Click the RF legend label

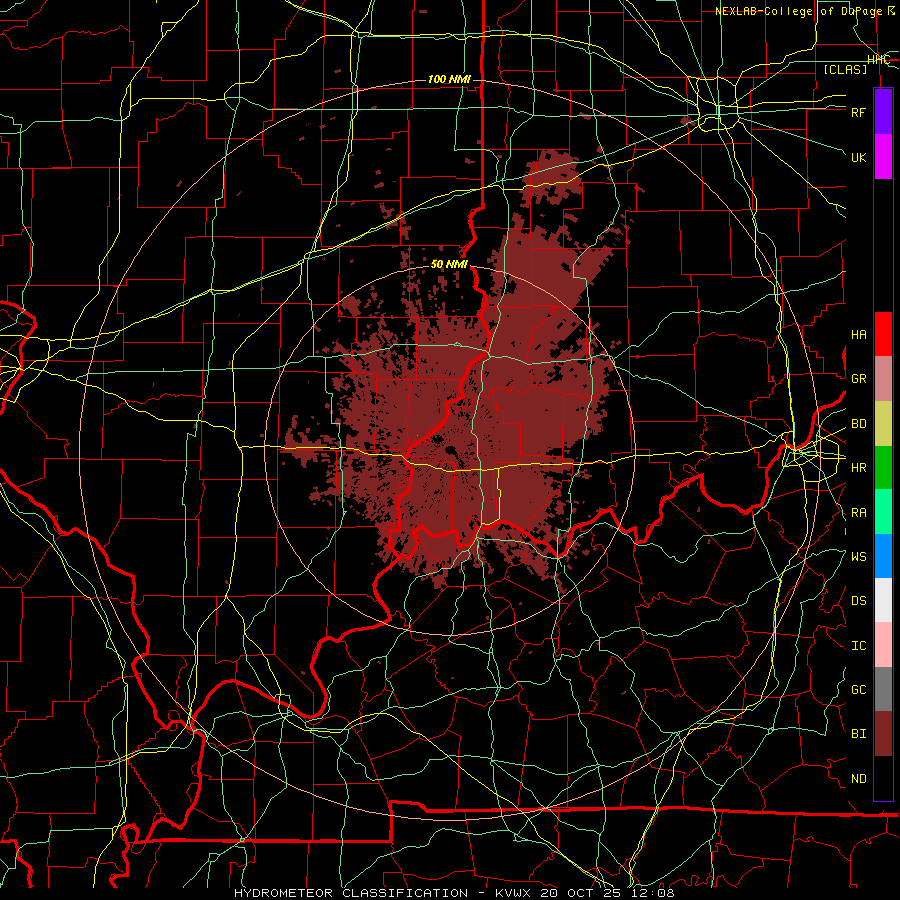click(x=859, y=112)
